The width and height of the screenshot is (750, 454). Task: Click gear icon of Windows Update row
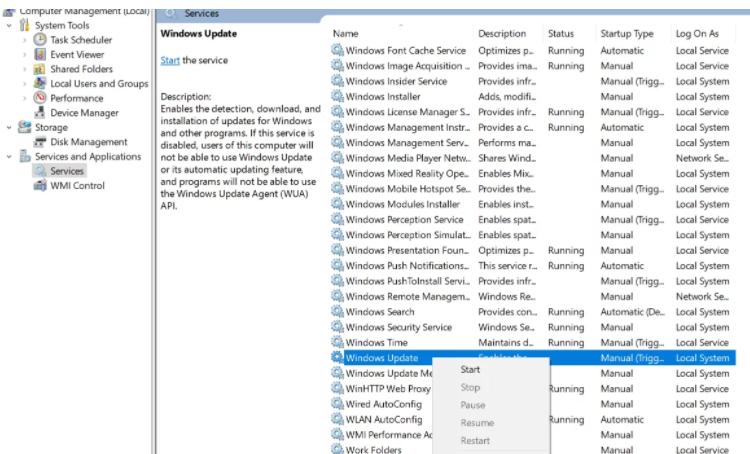point(337,357)
